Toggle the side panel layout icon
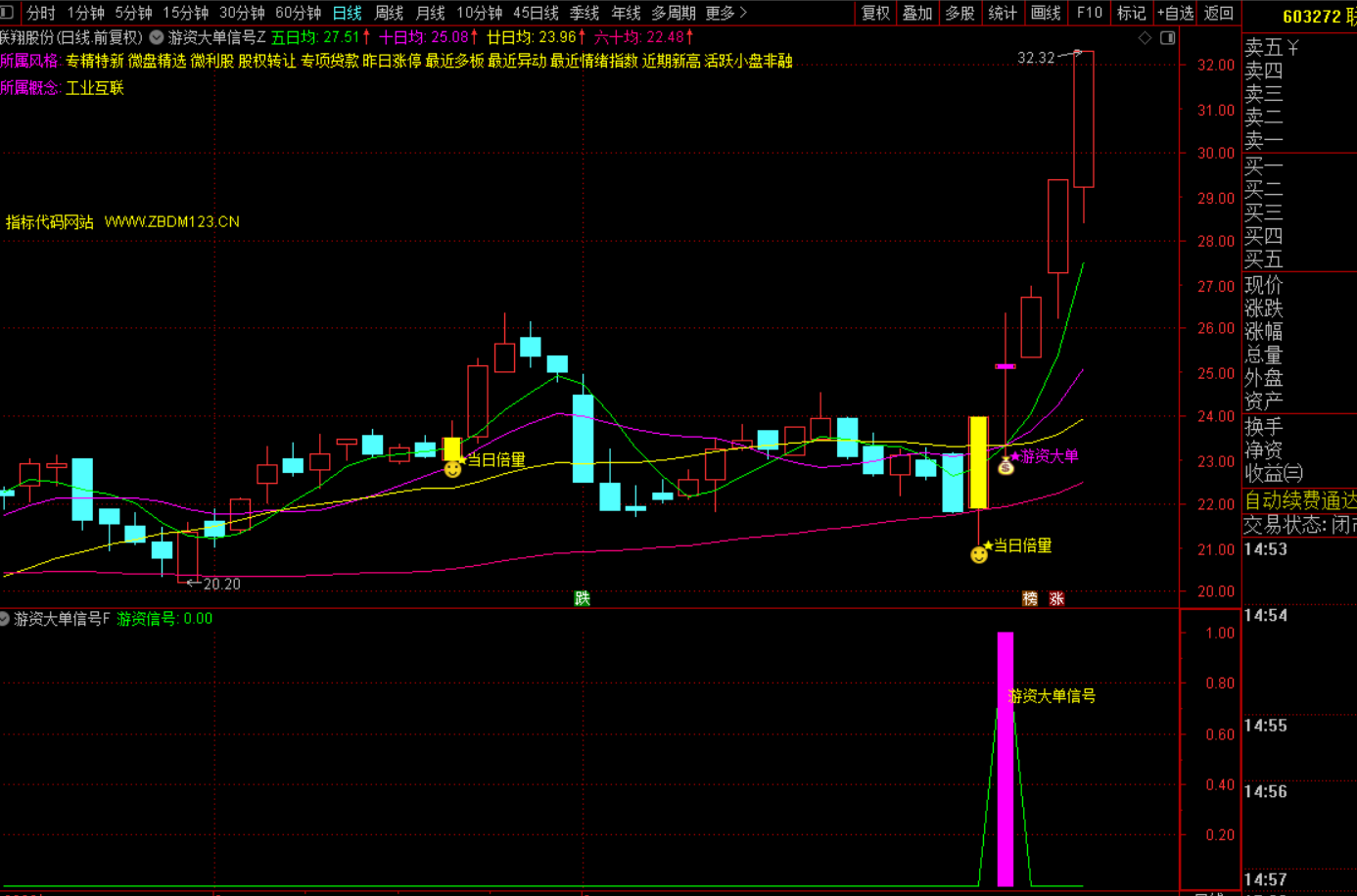Viewport: 1357px width, 896px height. point(1167,38)
